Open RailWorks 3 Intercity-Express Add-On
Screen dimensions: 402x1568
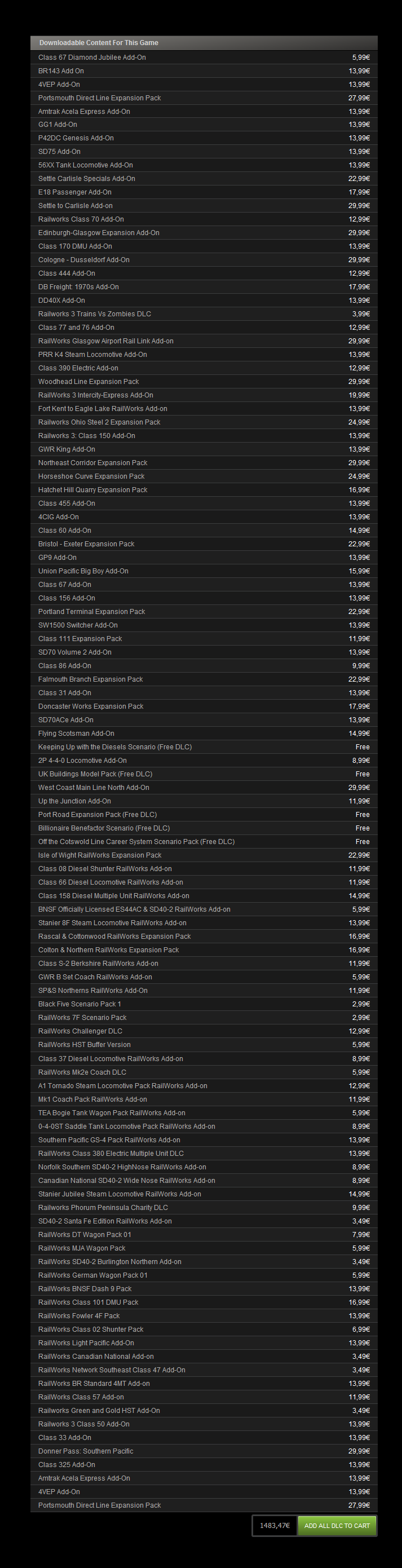point(204,395)
